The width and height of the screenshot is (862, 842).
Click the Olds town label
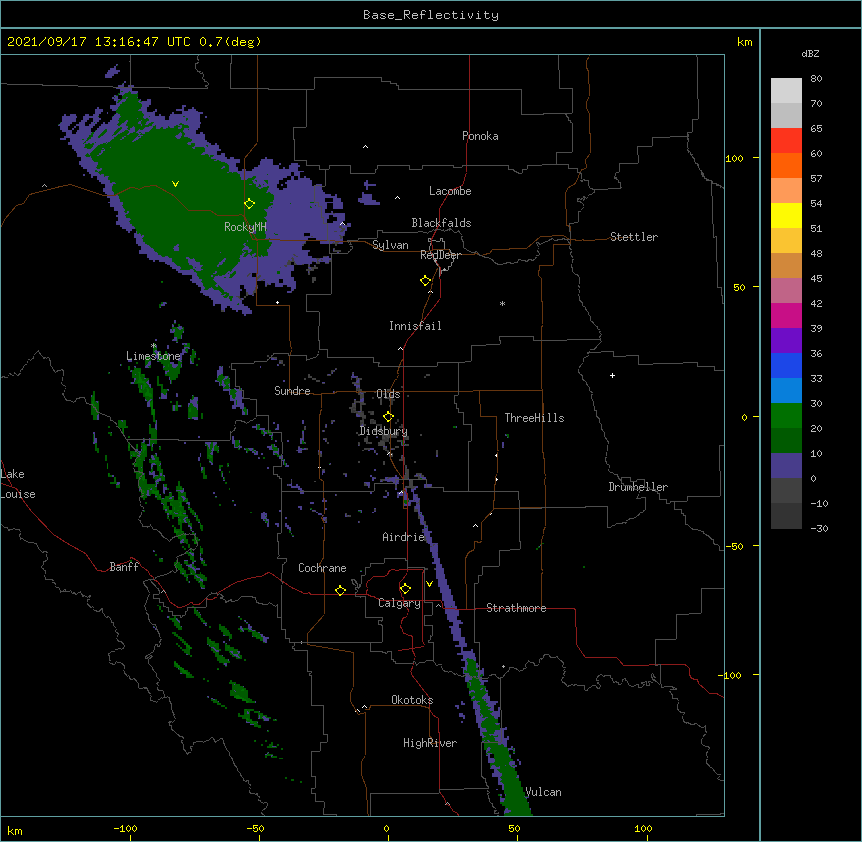(x=388, y=394)
